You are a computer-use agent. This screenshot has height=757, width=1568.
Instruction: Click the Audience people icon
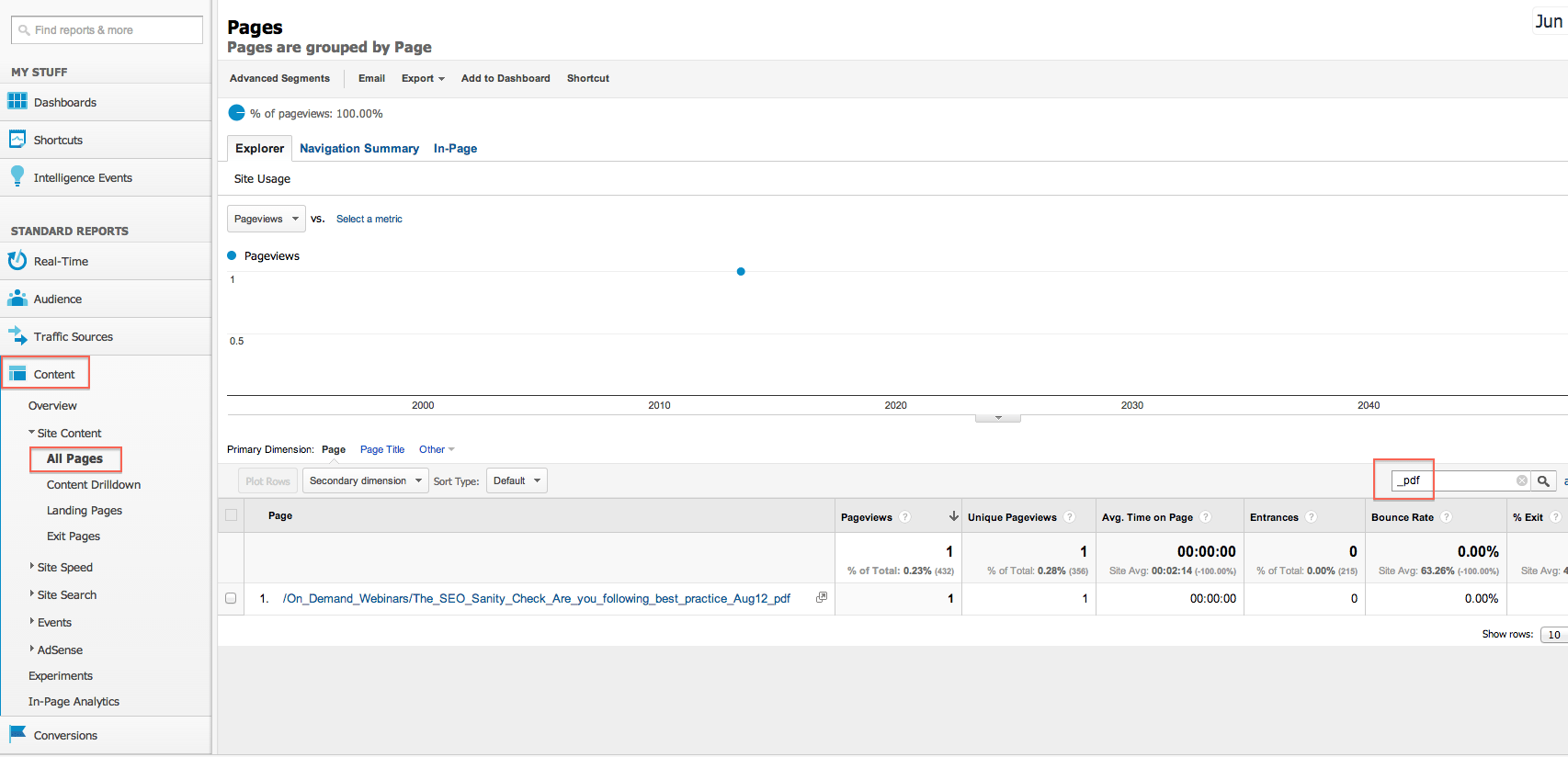[17, 299]
